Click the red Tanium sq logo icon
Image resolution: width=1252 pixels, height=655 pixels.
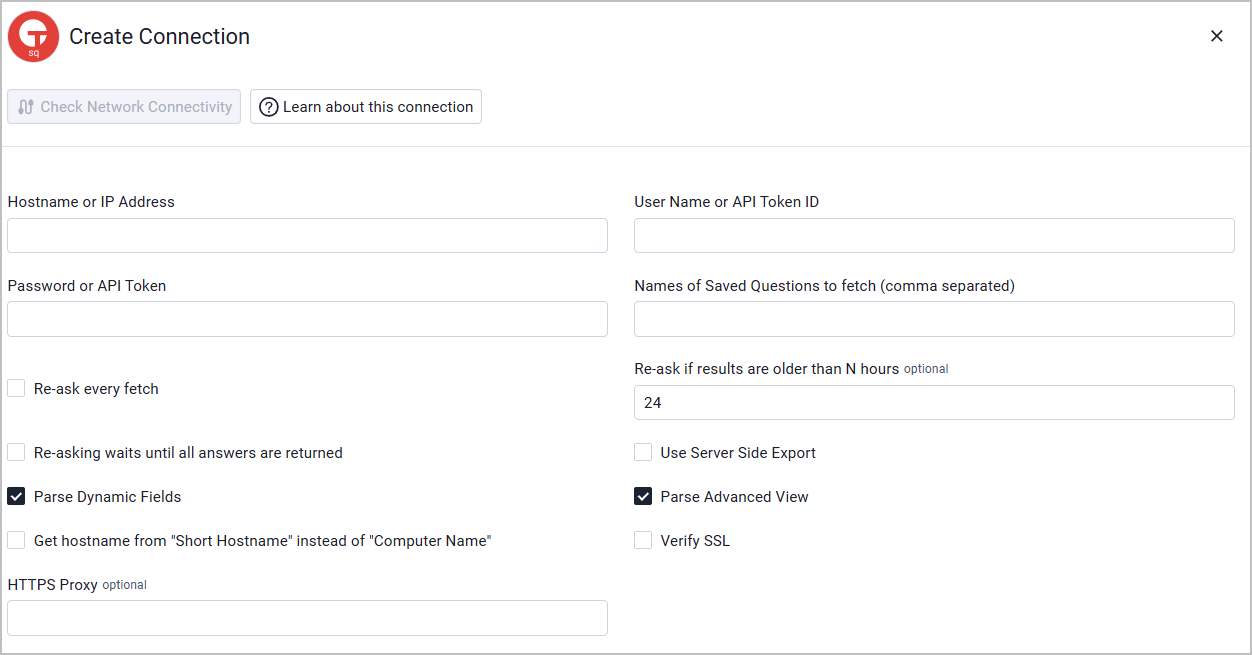[x=33, y=37]
